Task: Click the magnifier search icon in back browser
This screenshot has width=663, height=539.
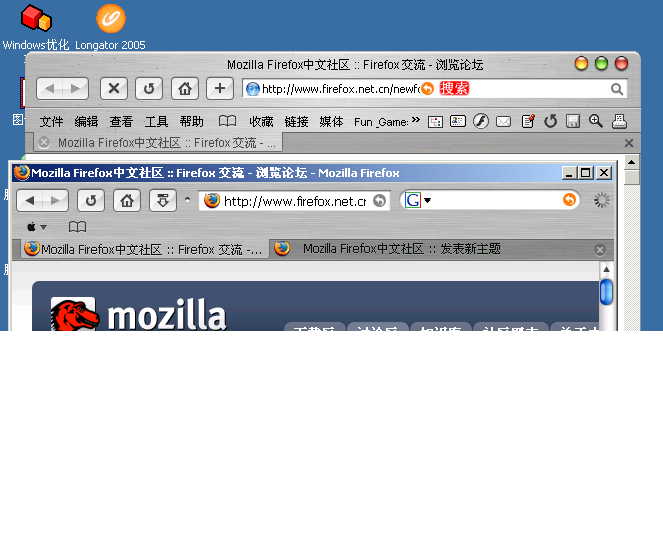Action: click(617, 89)
